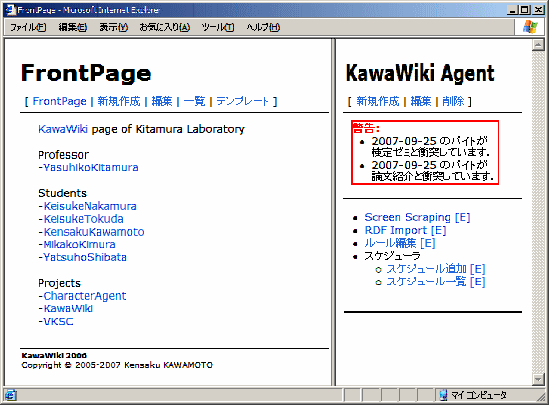Click the scrollbar up arrow

click(x=538, y=45)
